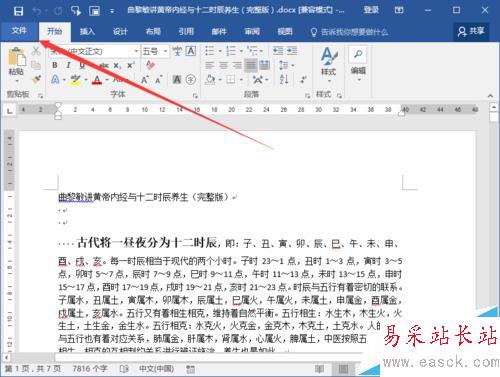This screenshot has width=500, height=377.
Task: Click the paragraph shading paint bucket
Action: (x=210, y=79)
